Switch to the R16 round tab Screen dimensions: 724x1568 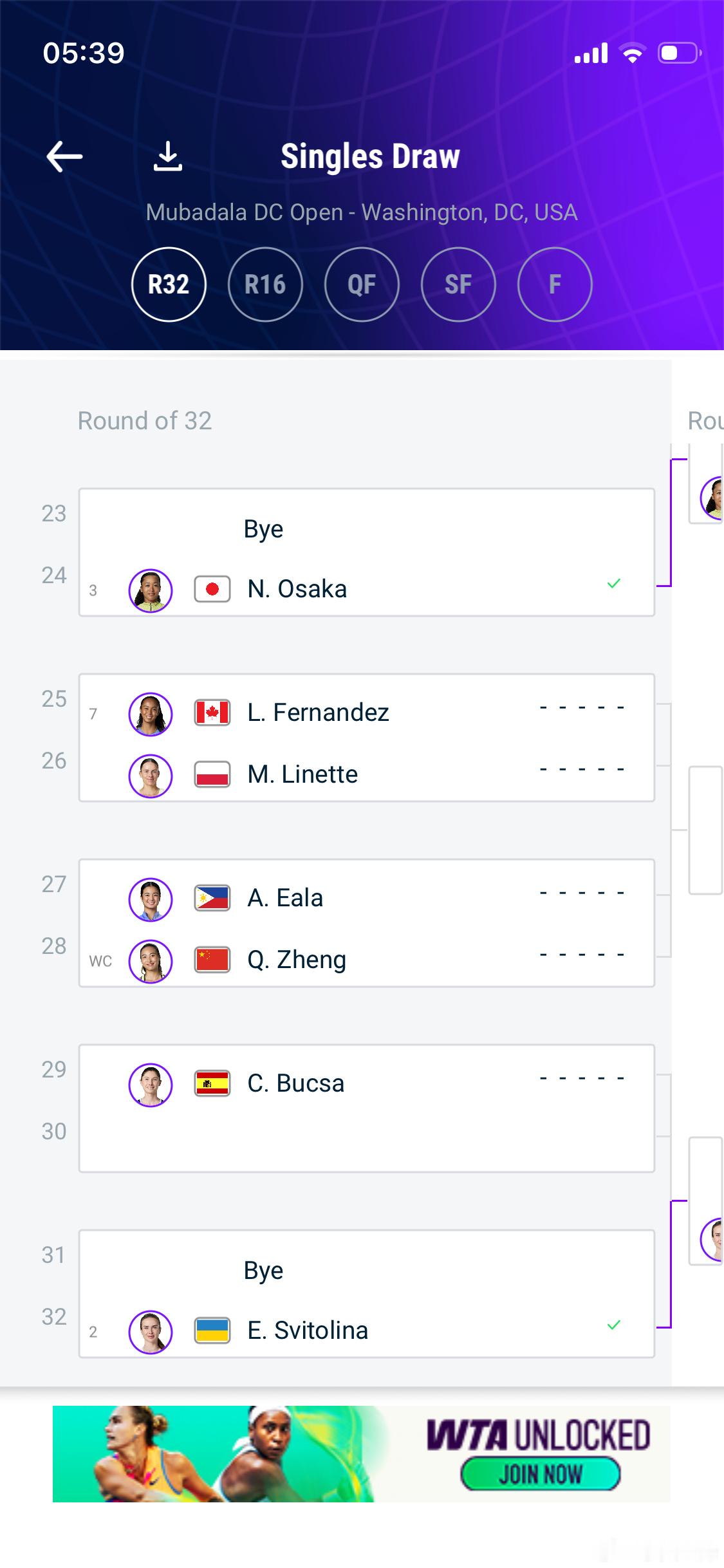[x=265, y=285]
